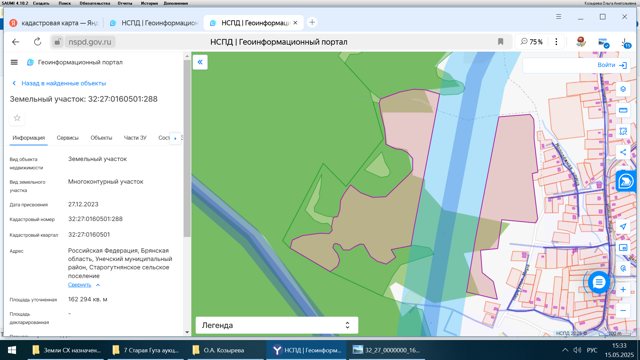640x360 pixels.
Task: Show hidden system tray icons chevron
Action: tap(565, 350)
